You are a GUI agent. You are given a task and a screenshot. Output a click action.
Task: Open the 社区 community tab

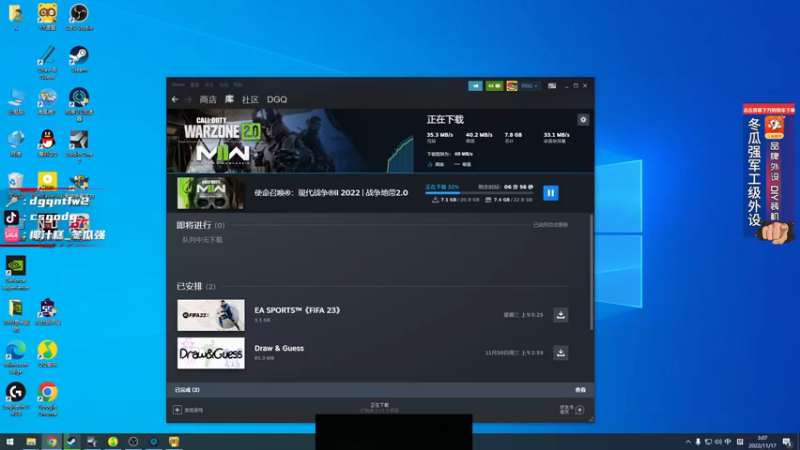[250, 99]
